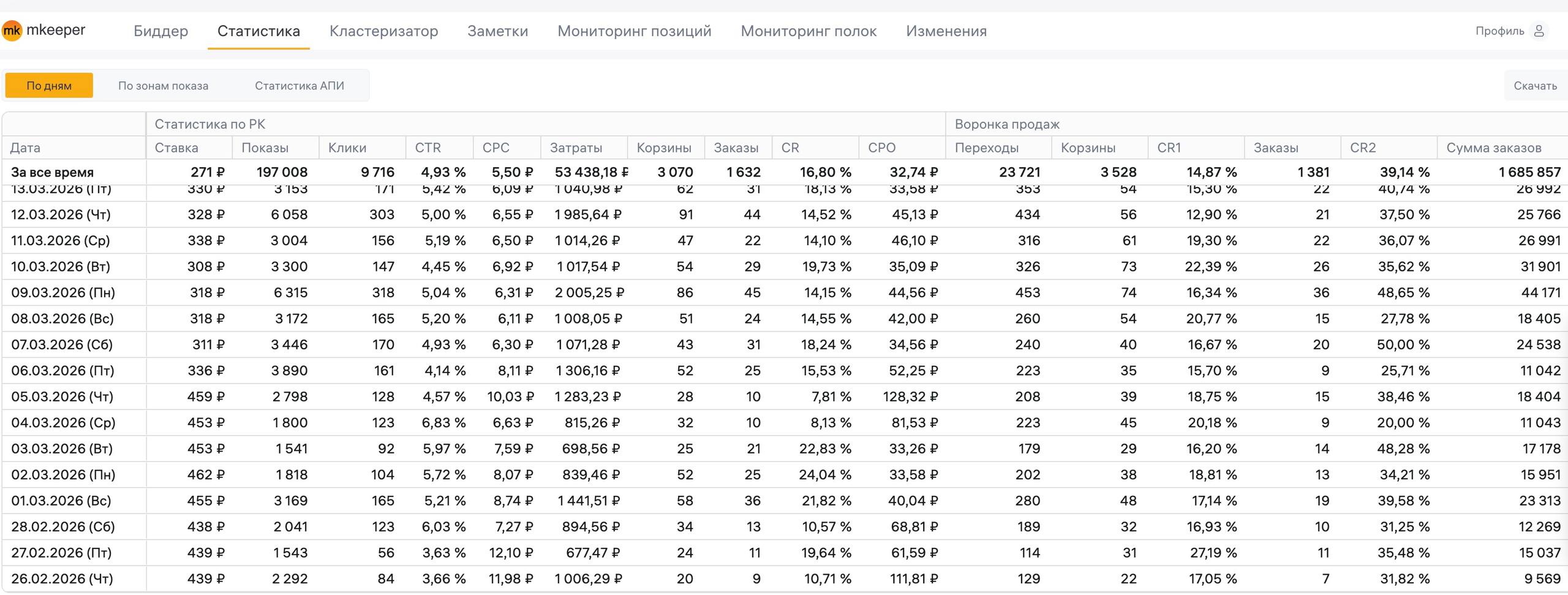Switch to the Кластеризатор tab
The height and width of the screenshot is (595, 1568).
click(383, 31)
